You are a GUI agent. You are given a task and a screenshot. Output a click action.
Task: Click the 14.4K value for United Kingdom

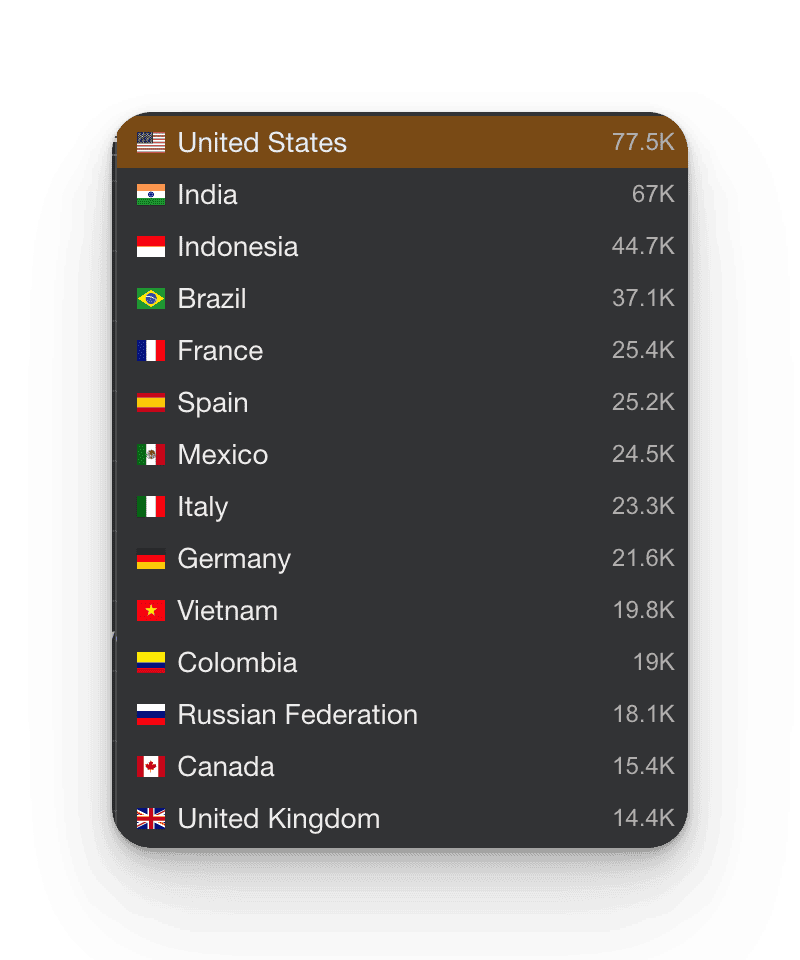click(x=643, y=818)
